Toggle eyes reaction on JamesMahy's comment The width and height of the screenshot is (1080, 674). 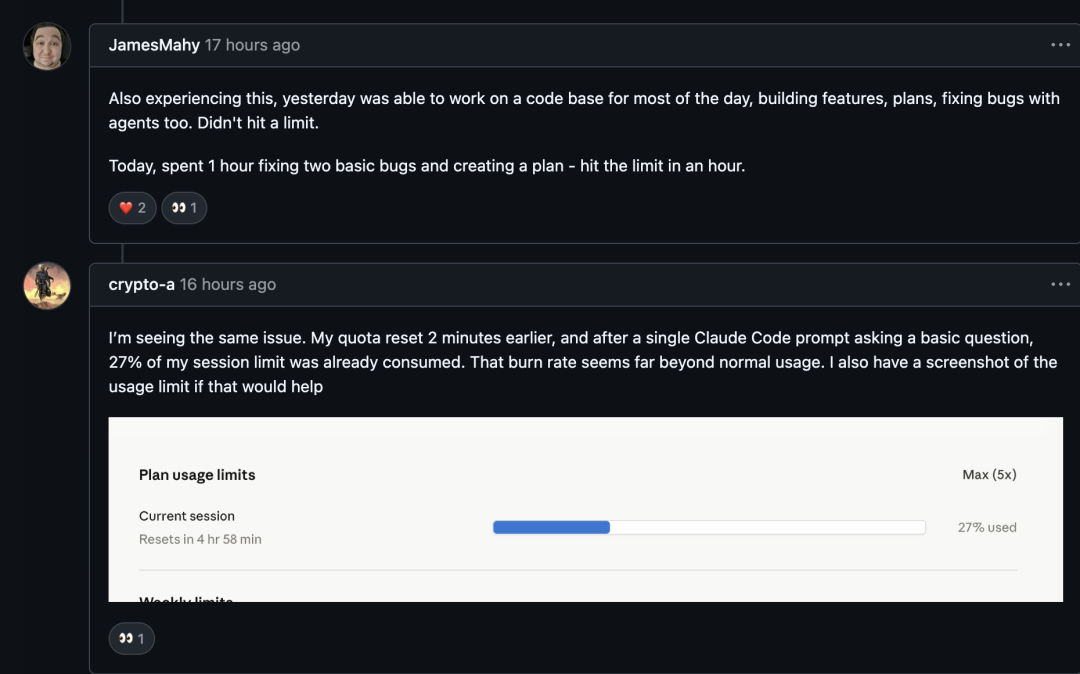point(184,208)
